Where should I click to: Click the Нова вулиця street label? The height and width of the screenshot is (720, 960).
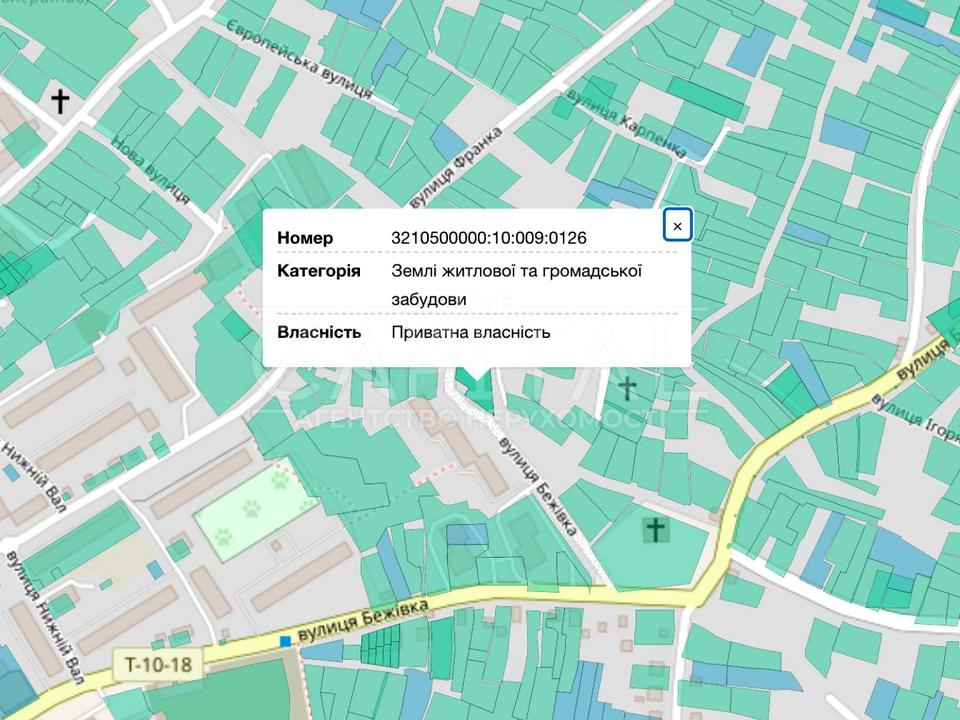tap(150, 171)
